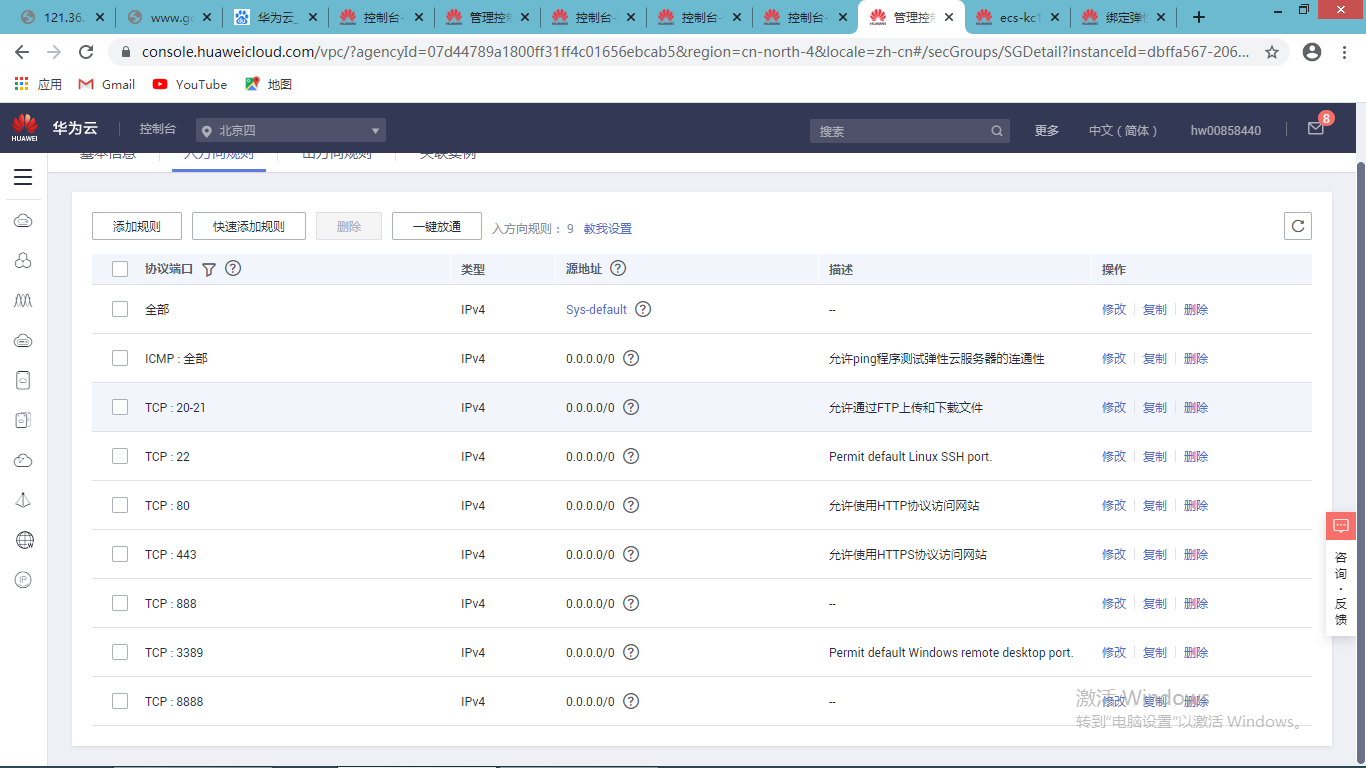Open the 北京四 region dropdown

(290, 129)
